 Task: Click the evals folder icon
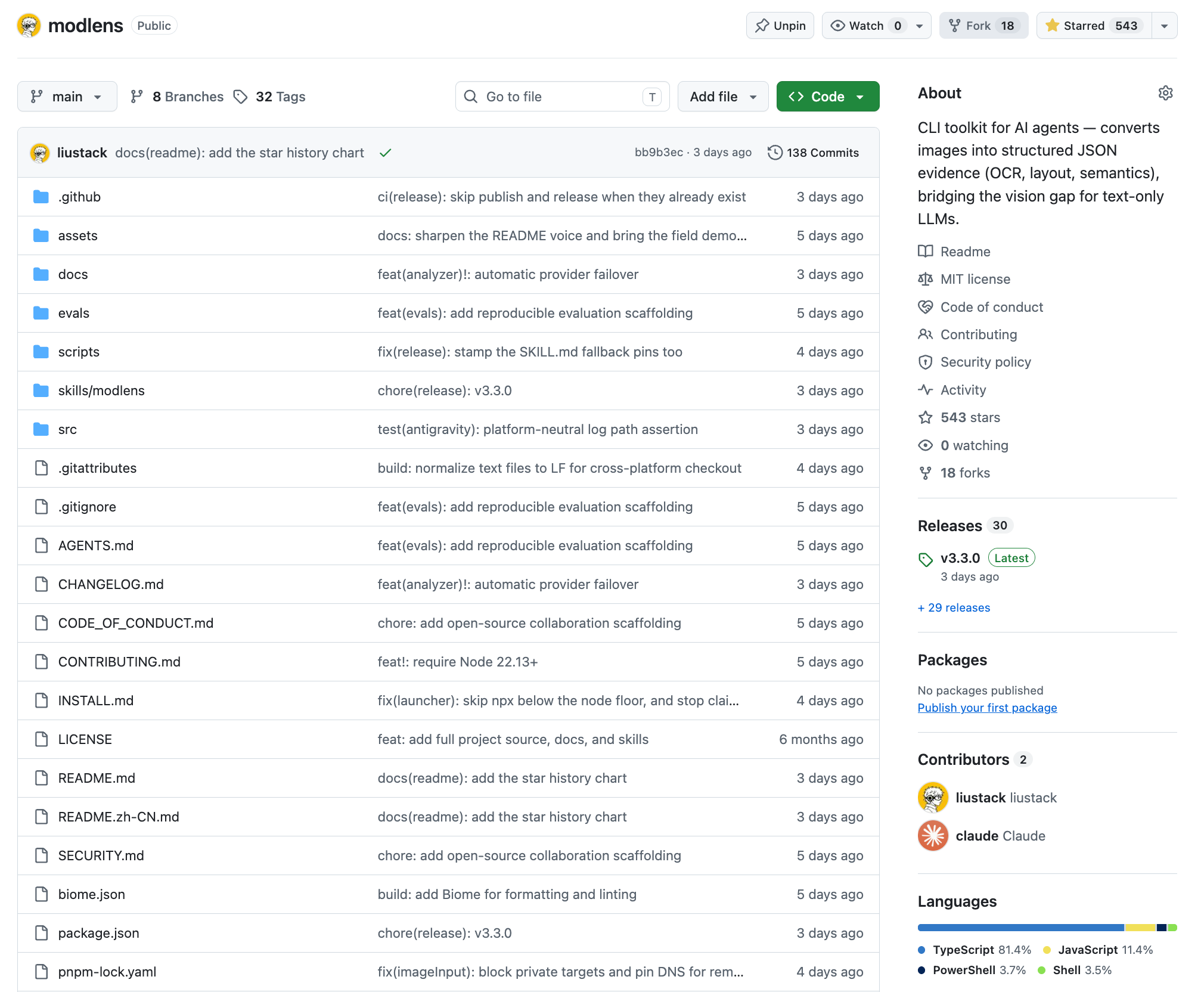click(41, 313)
